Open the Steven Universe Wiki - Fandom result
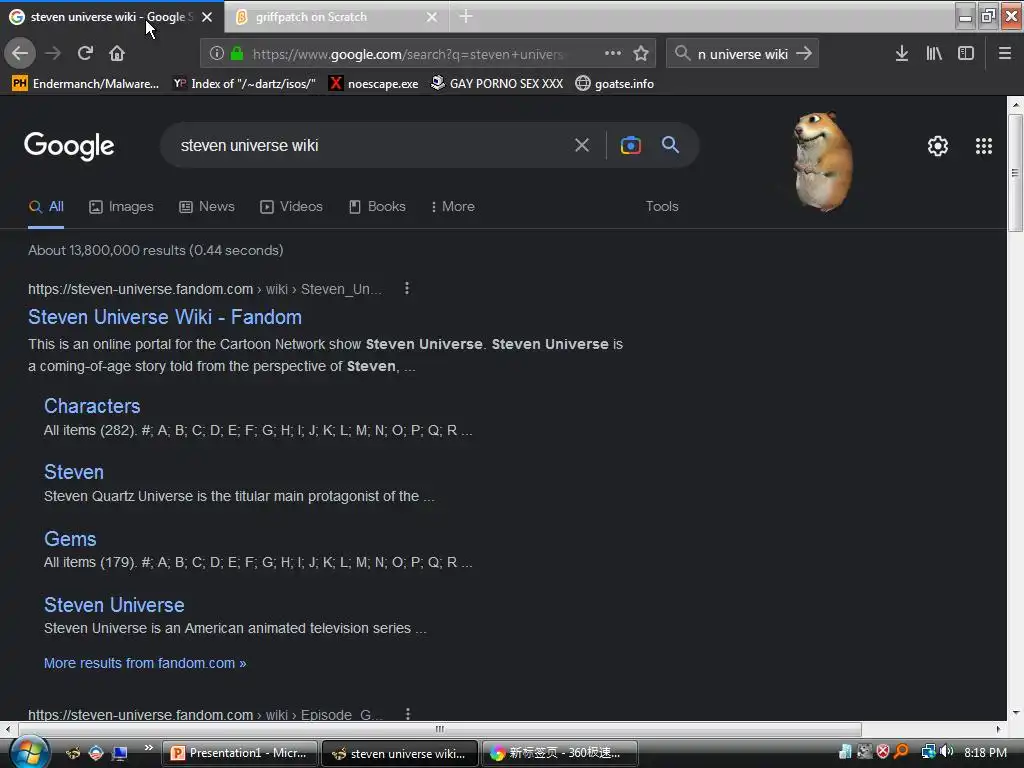Screen dimensions: 1024x768 165,317
